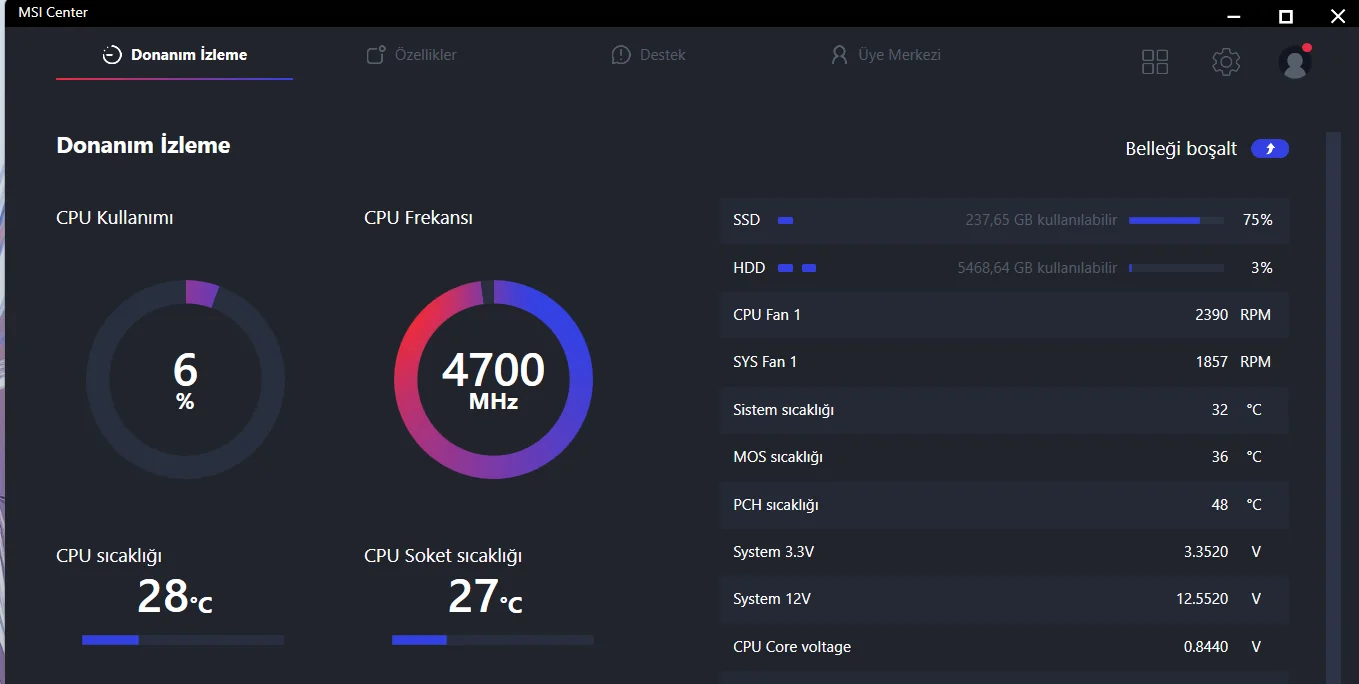Click the Destek support icon
The image size is (1359, 684).
click(x=621, y=55)
